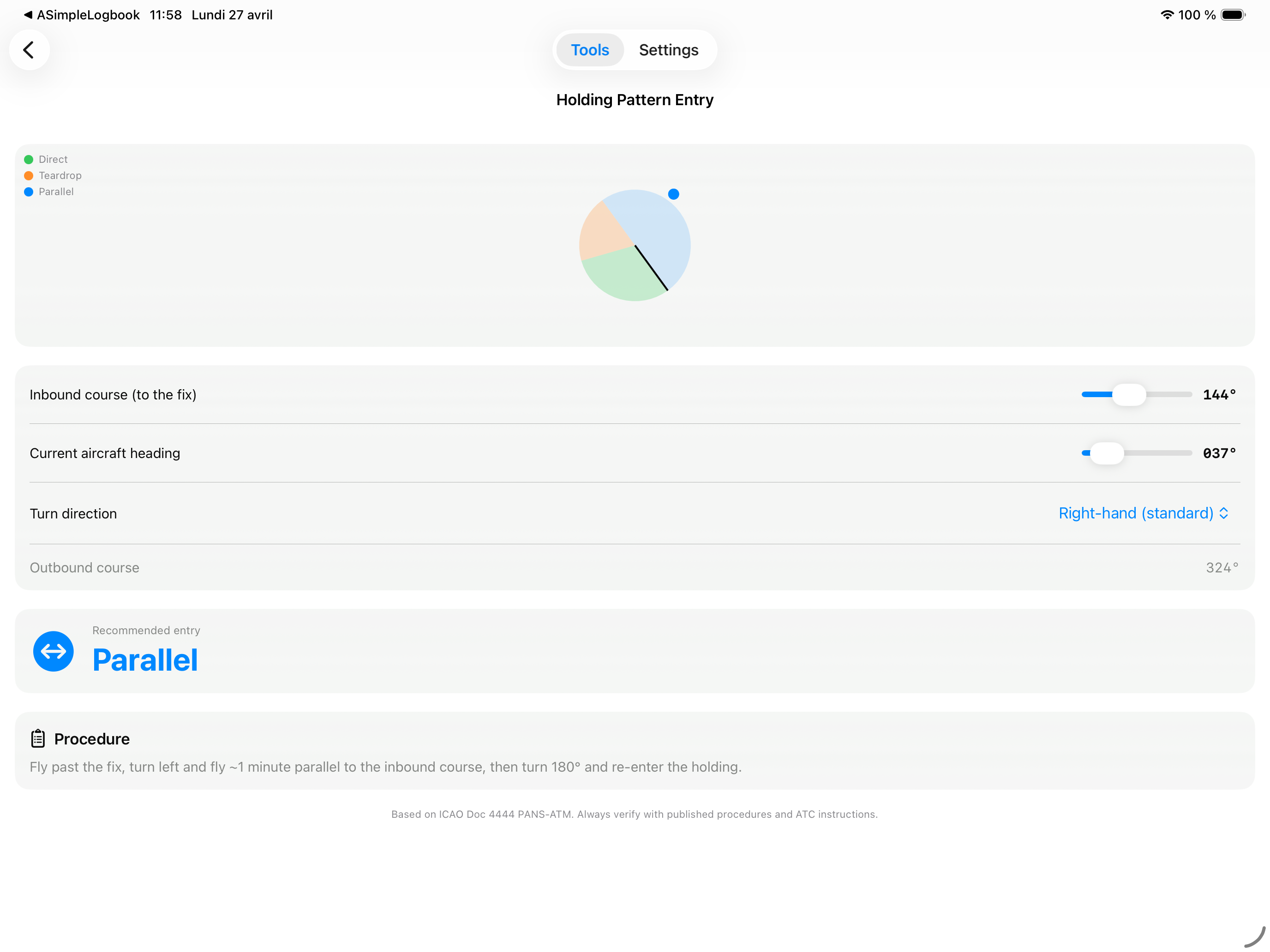Click the '144°' inbound course value
The image size is (1270, 952).
1220,395
